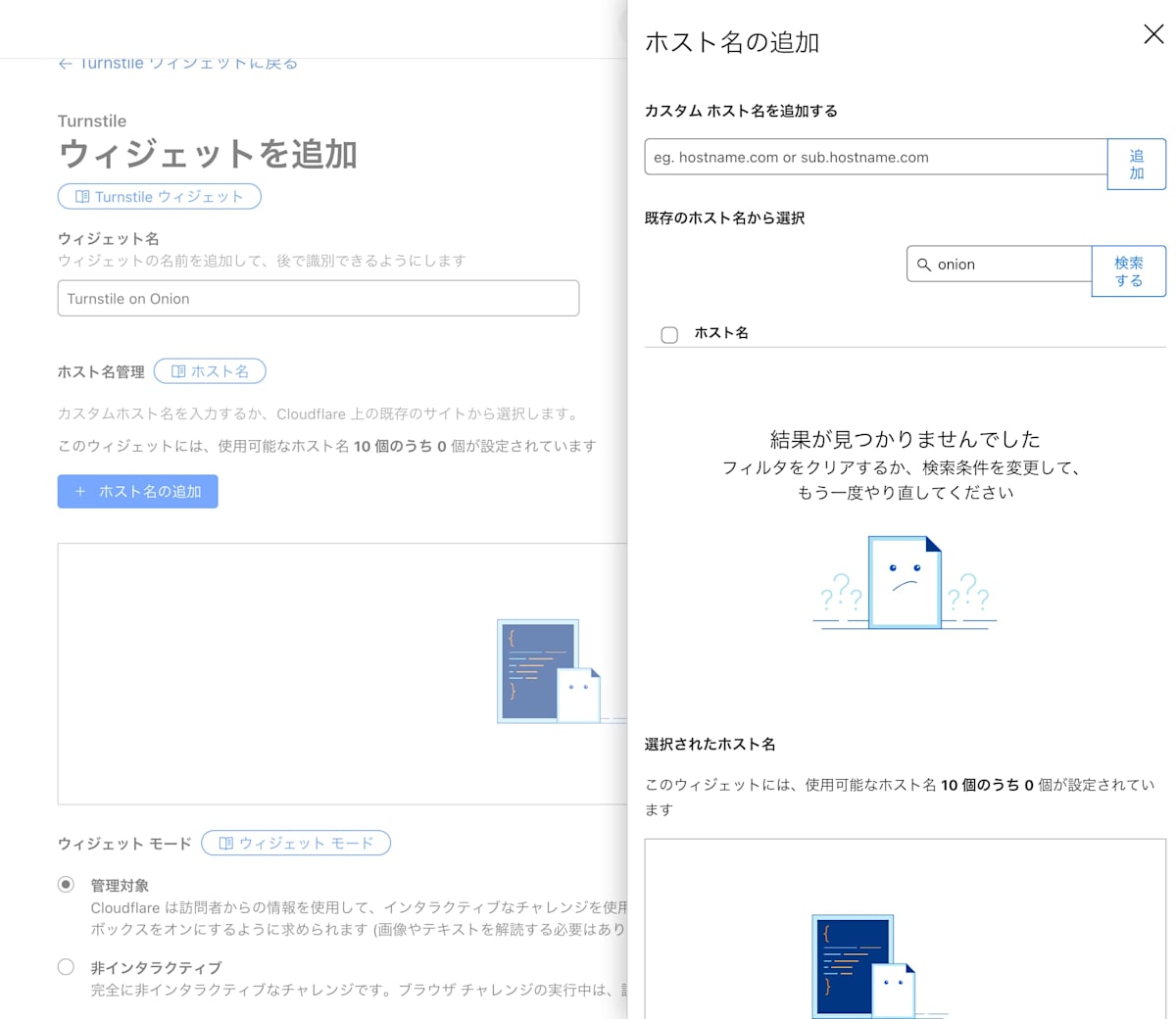
Task: Click the Turnstile on Onion name field
Action: coord(318,299)
